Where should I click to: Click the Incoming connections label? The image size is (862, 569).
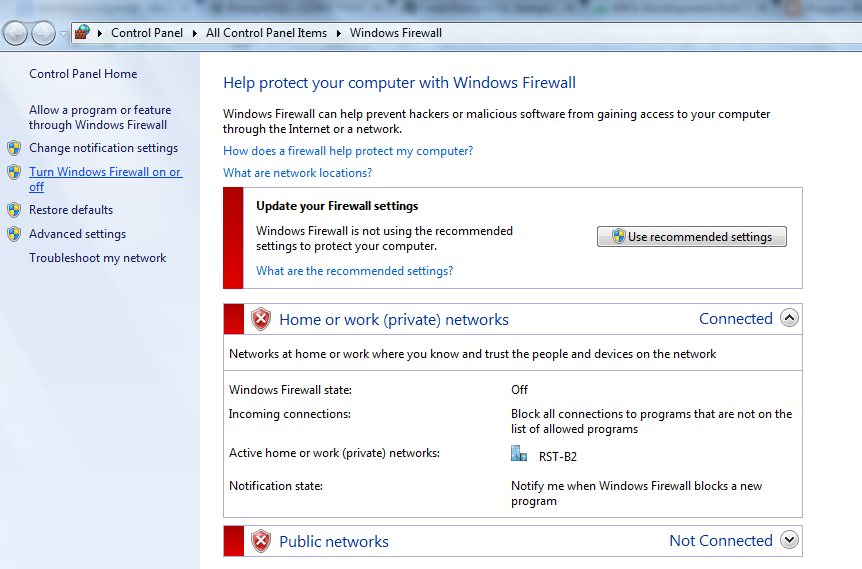click(290, 414)
